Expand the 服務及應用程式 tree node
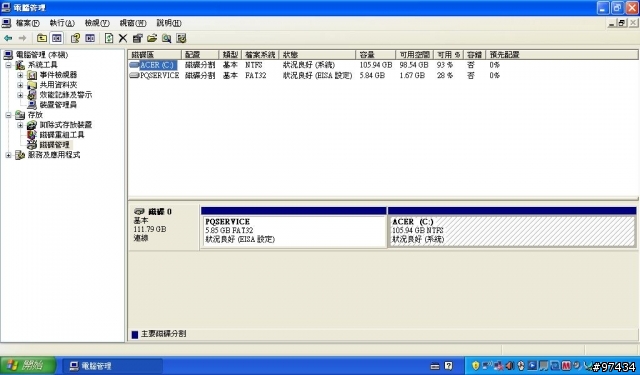Viewport: 640px width, 375px height. click(8, 155)
